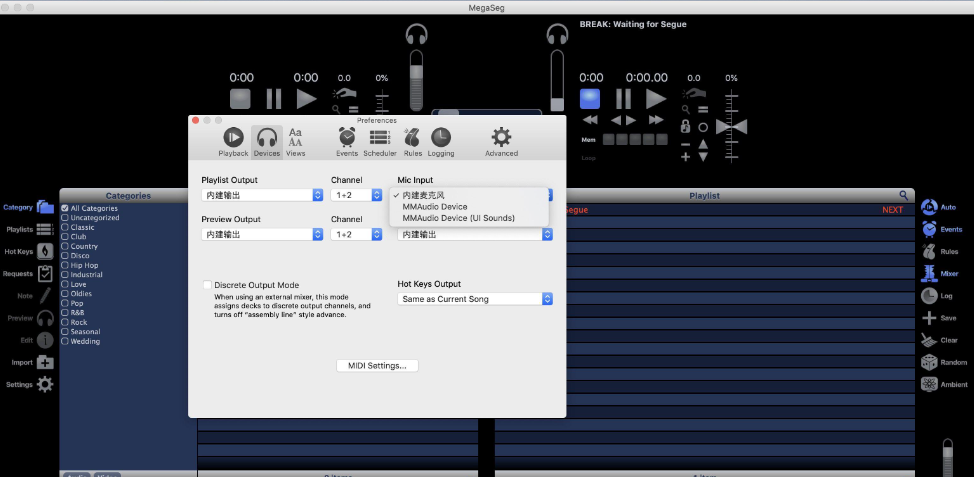The width and height of the screenshot is (974, 477).
Task: Click the Note pencil icon
Action: pyautogui.click(x=45, y=296)
